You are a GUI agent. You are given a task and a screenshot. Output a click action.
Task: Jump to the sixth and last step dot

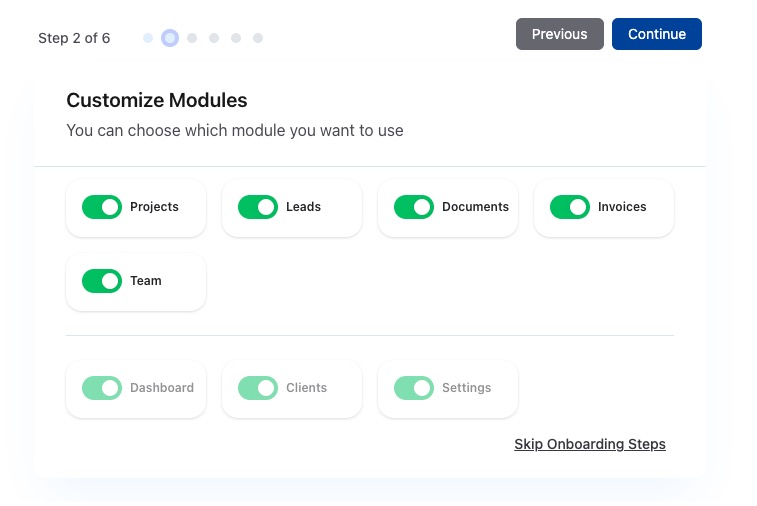[258, 38]
